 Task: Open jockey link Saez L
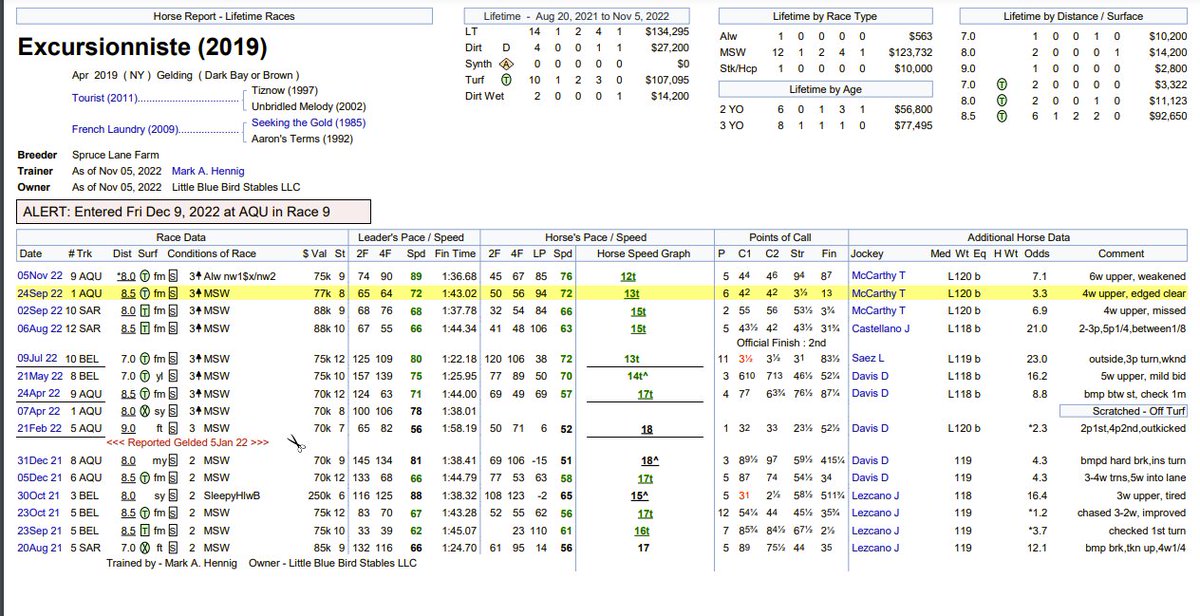point(866,359)
